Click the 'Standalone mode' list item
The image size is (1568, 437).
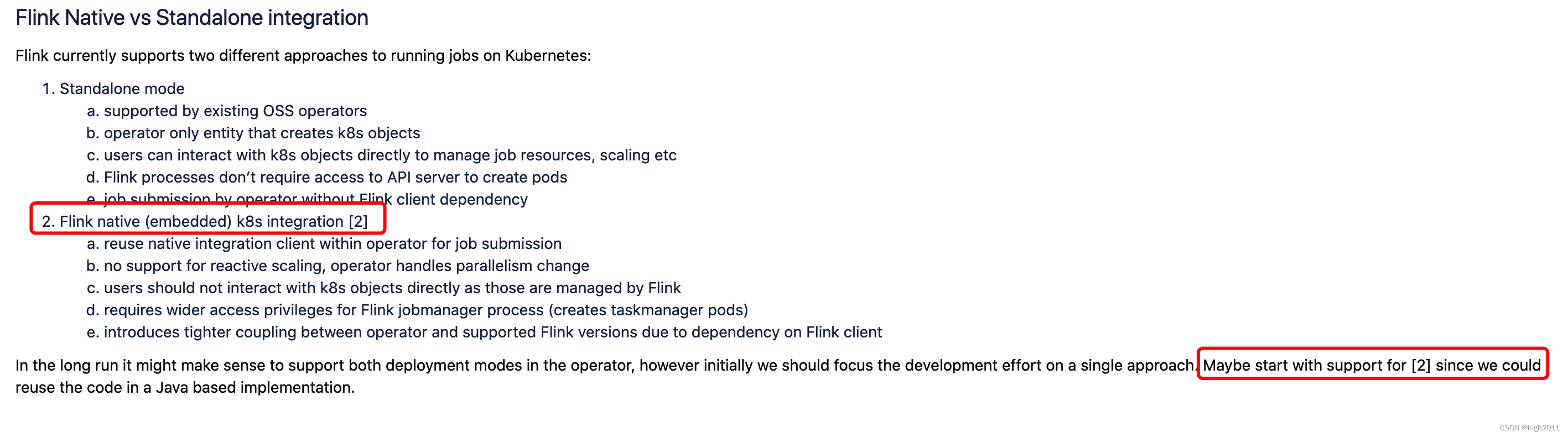point(113,89)
